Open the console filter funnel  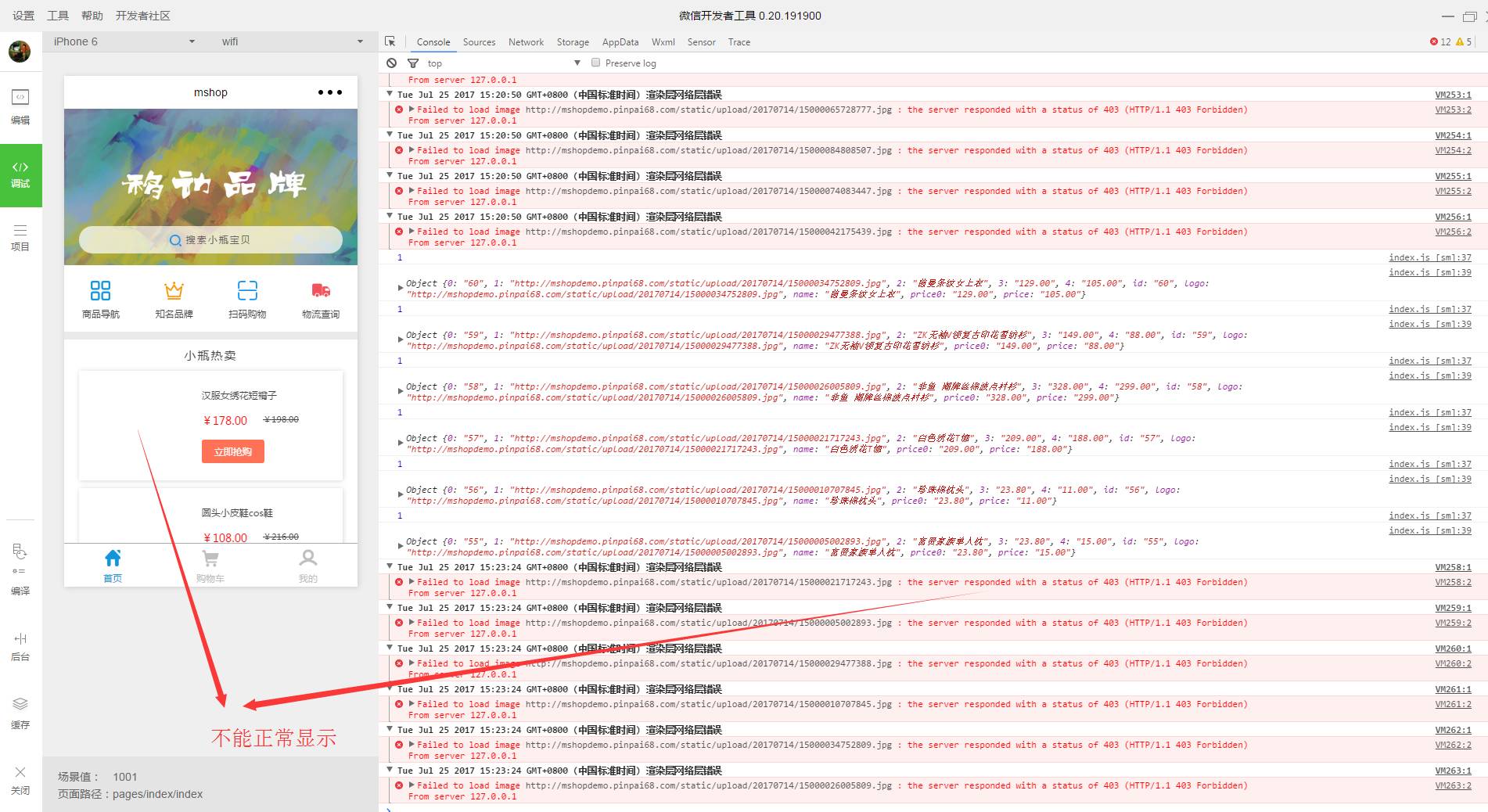click(413, 63)
